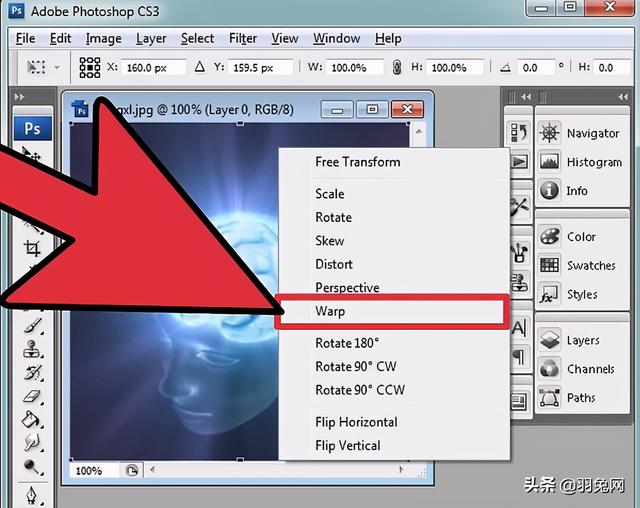Open the Swatches panel
This screenshot has width=640, height=508.
[x=582, y=265]
